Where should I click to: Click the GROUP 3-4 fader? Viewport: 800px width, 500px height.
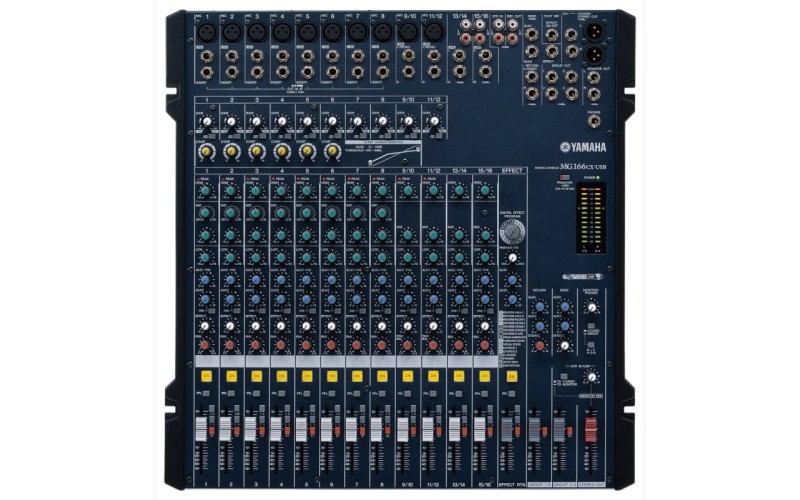tap(559, 430)
